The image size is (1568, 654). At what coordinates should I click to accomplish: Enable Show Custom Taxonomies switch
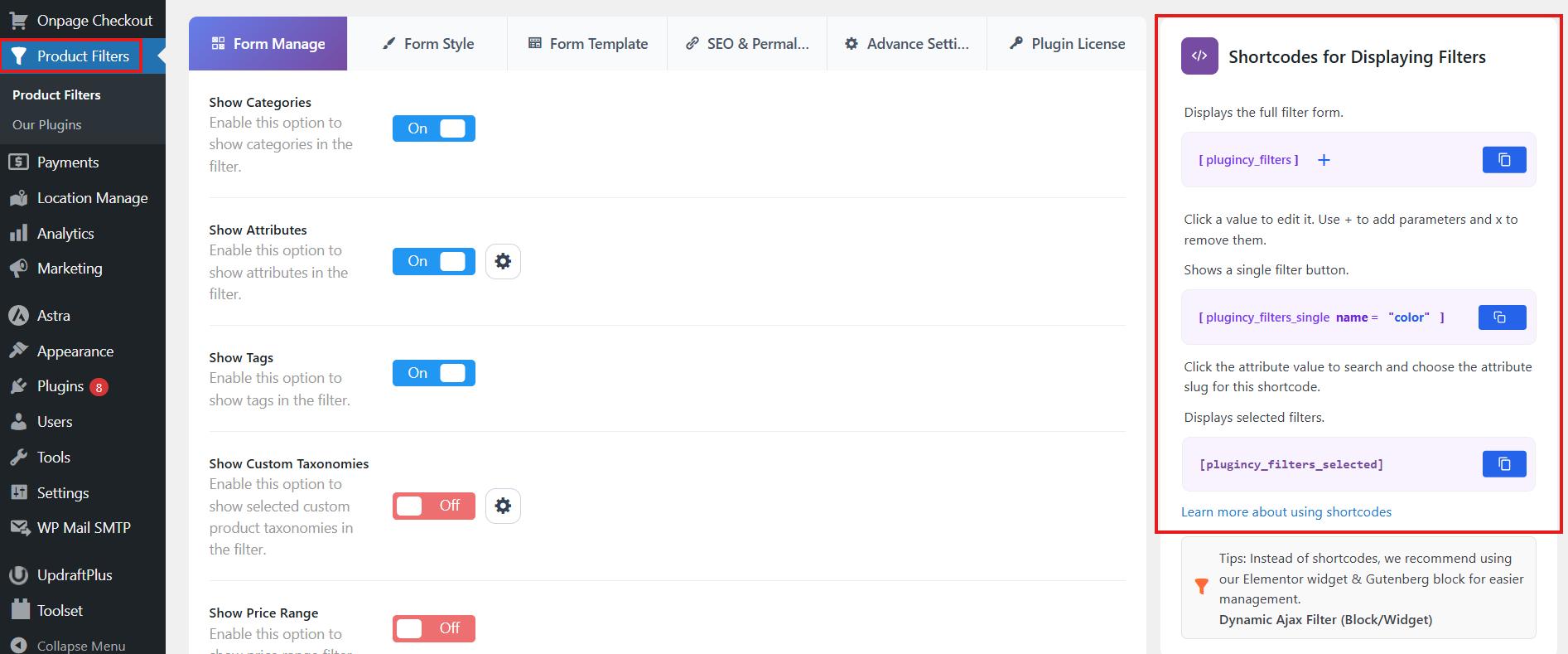coord(434,506)
